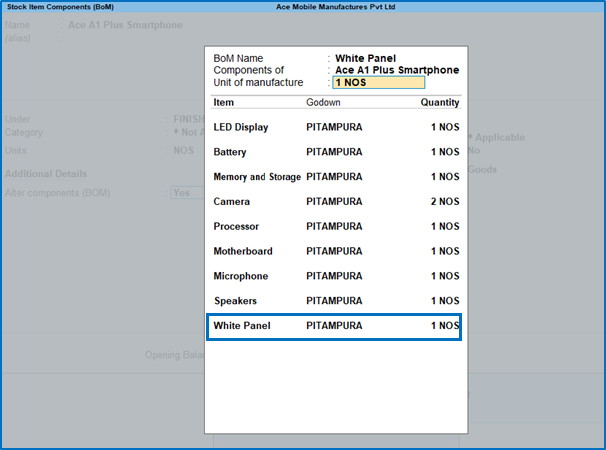Select the highlighted White Panel item
This screenshot has height=450, width=606.
[x=242, y=326]
